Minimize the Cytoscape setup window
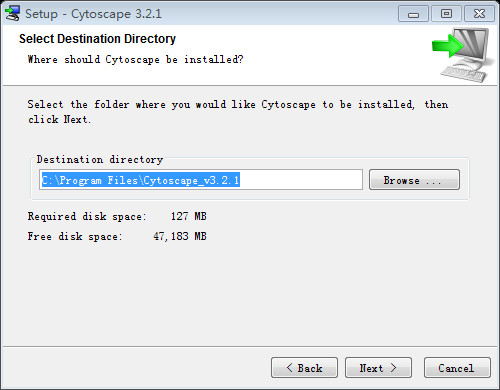This screenshot has width=500, height=390. (413, 14)
